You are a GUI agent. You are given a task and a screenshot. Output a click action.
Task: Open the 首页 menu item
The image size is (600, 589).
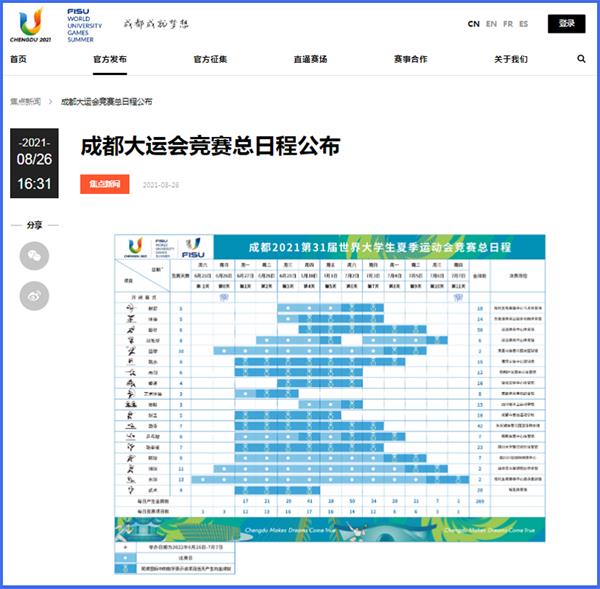click(x=18, y=60)
